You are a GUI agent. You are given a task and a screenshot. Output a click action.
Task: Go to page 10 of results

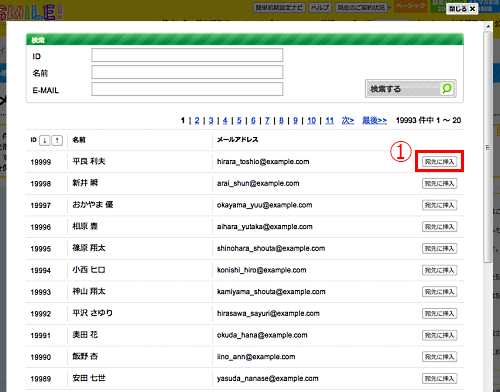[311, 120]
